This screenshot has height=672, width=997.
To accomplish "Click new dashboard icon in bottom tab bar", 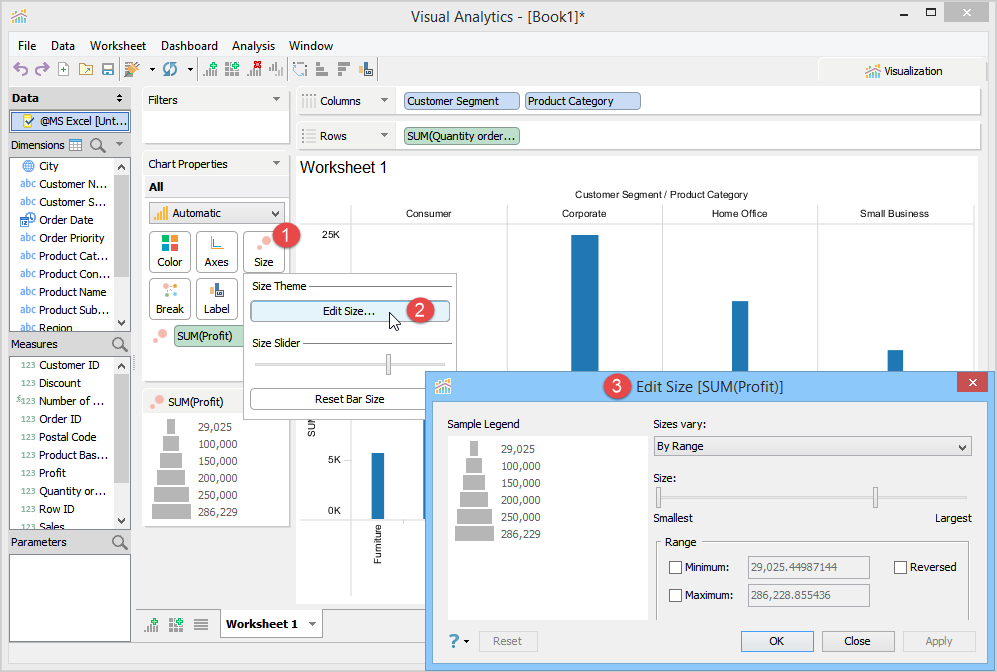I will (176, 624).
